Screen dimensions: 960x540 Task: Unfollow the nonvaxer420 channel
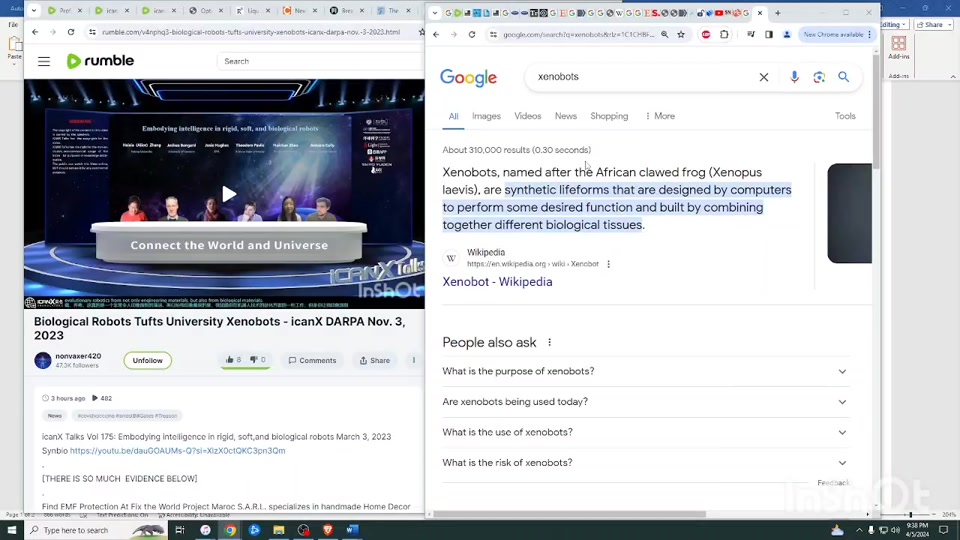(147, 360)
